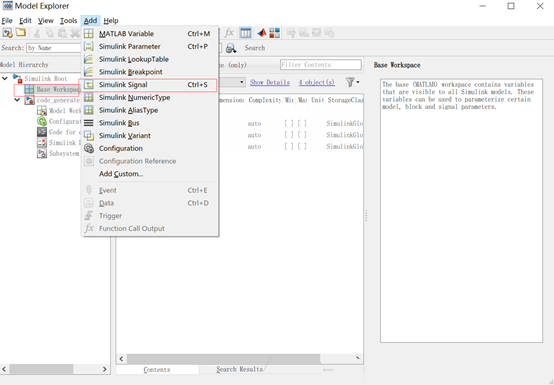
Task: Click the Simulink LookupTable menu icon
Action: [x=89, y=59]
